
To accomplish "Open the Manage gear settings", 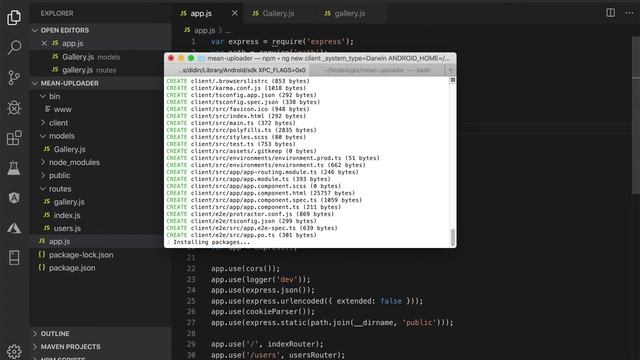I will (14, 351).
